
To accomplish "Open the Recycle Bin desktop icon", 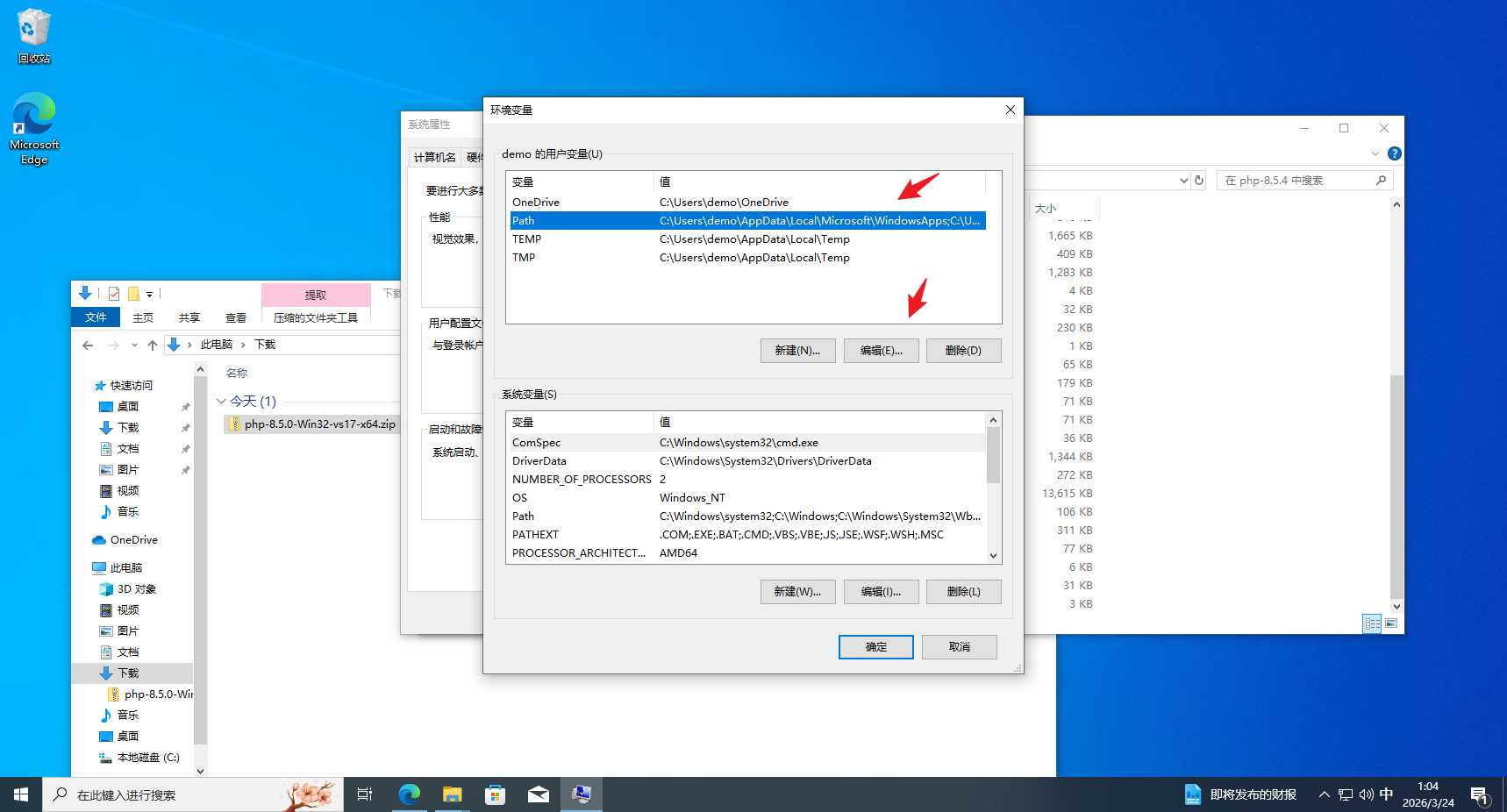I will click(x=33, y=35).
